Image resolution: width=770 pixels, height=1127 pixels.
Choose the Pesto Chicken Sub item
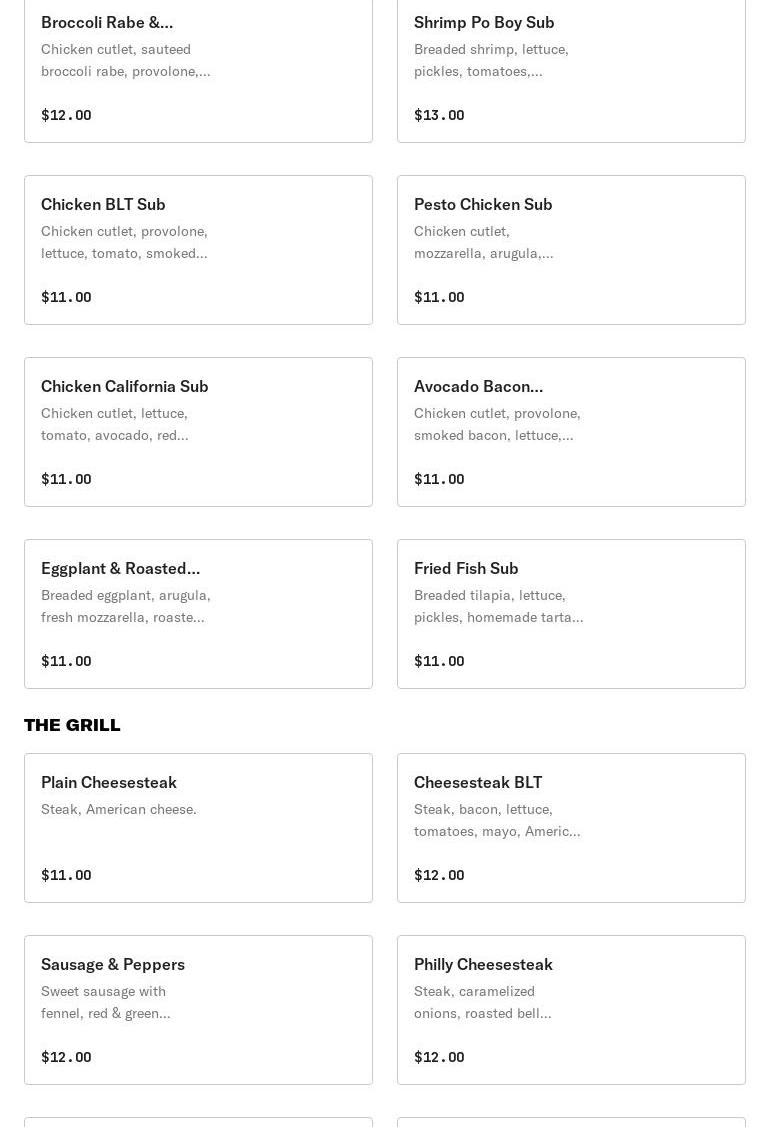[x=571, y=250]
